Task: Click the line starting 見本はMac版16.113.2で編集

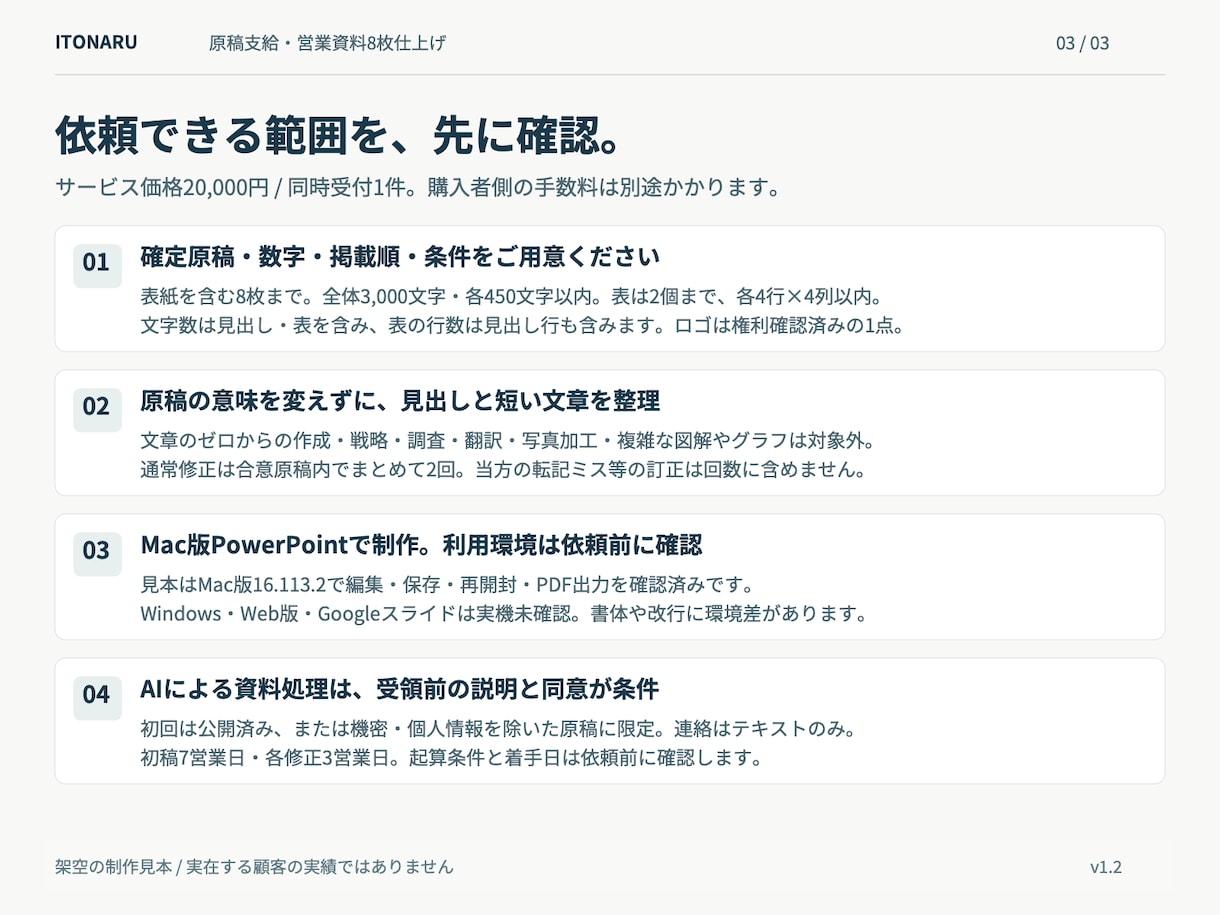Action: pos(447,585)
